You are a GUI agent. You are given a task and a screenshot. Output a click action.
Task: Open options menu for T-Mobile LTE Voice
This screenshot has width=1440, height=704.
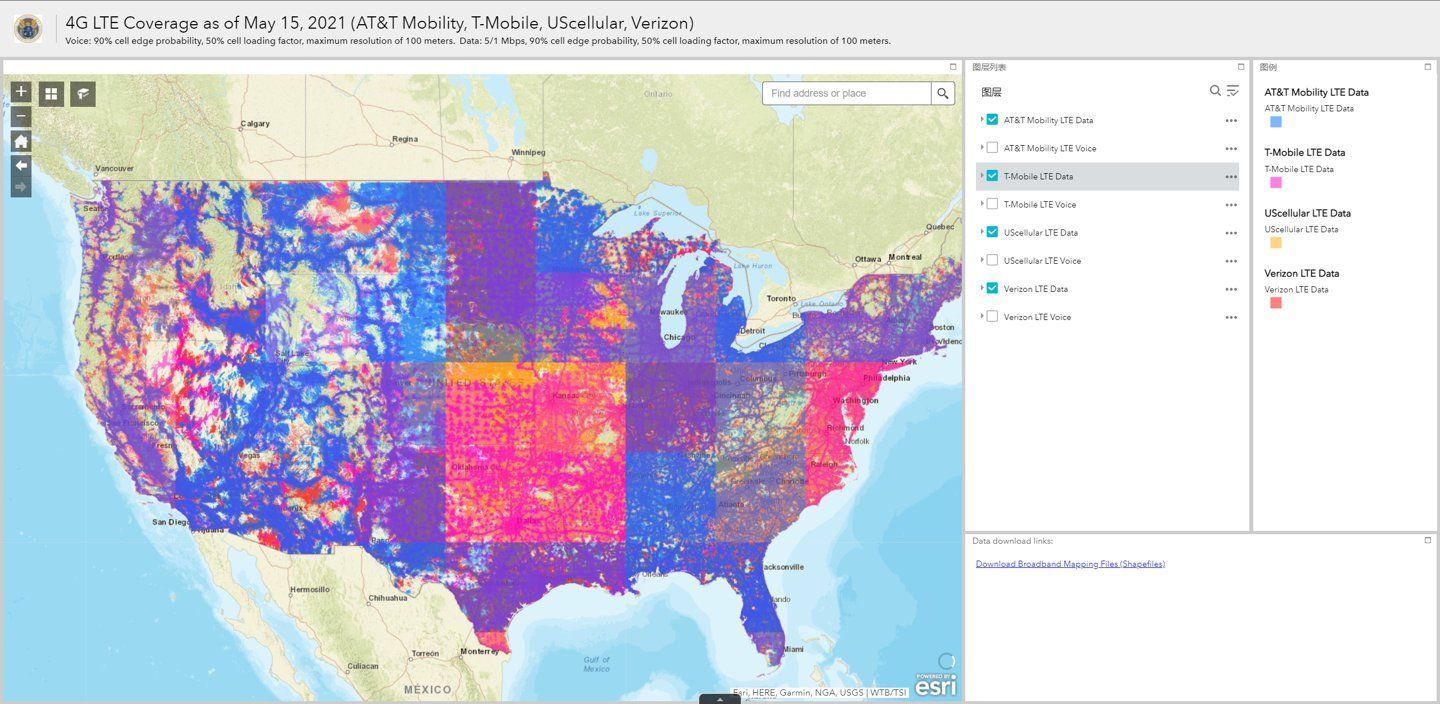click(x=1231, y=204)
